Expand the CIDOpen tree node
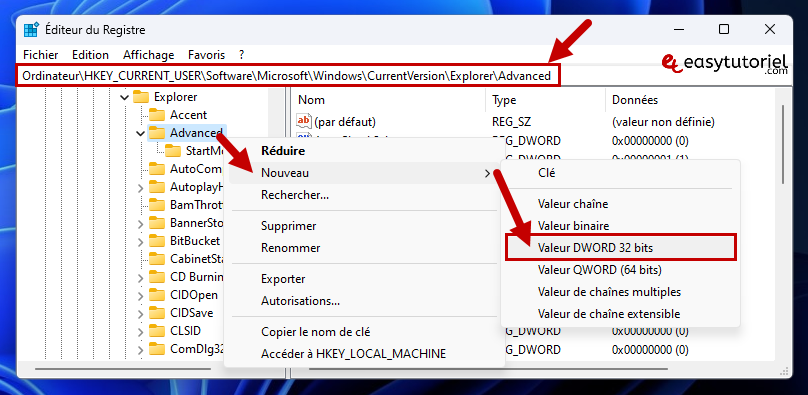Image resolution: width=808 pixels, height=395 pixels. [140, 296]
